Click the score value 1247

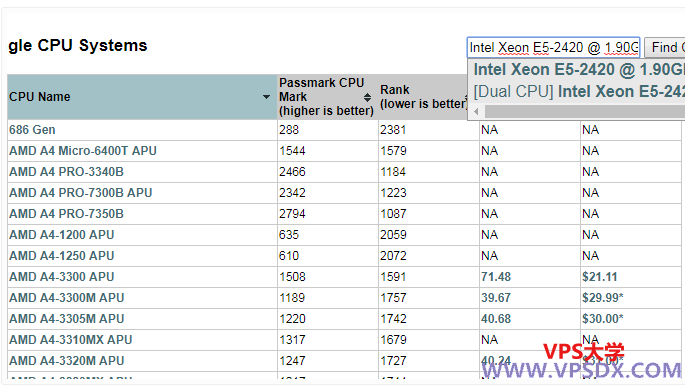coord(292,360)
